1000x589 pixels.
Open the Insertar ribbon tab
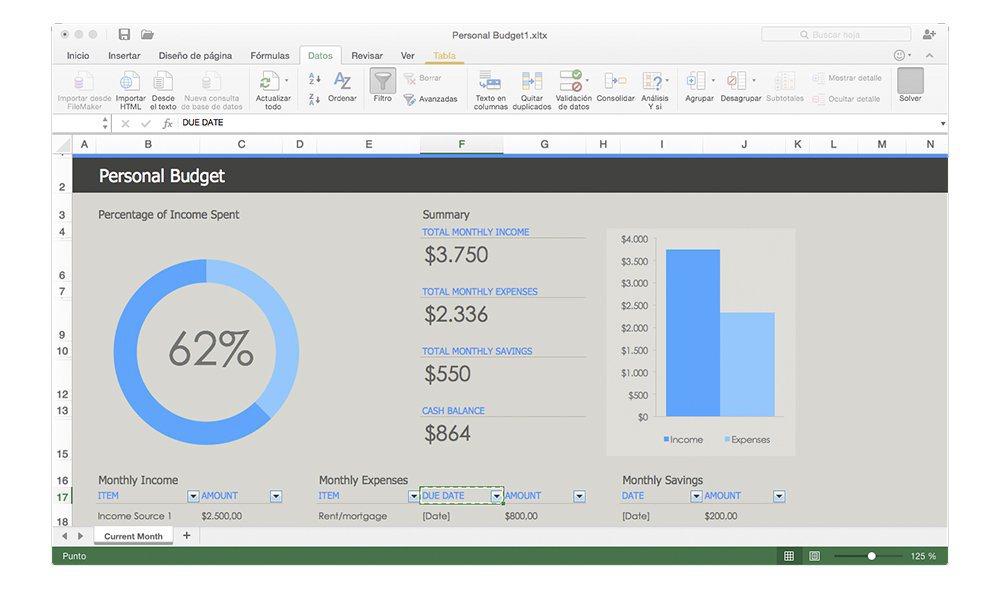[x=124, y=55]
